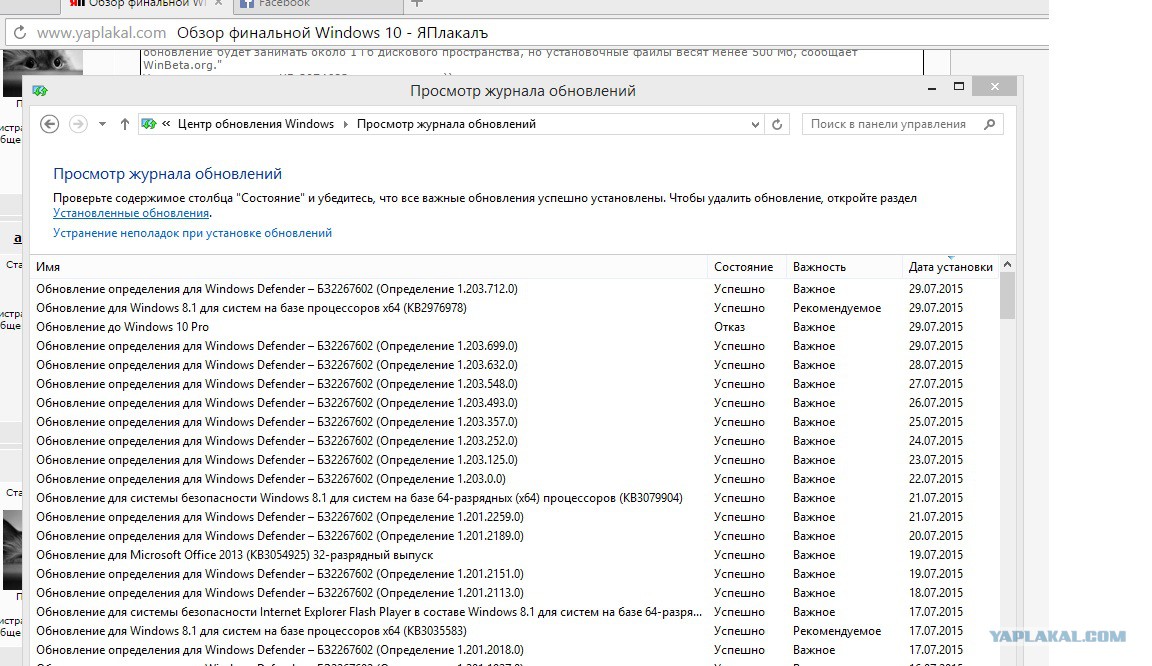Switch to the Facebook browser tab
This screenshot has height=666, width=1152.
(317, 5)
